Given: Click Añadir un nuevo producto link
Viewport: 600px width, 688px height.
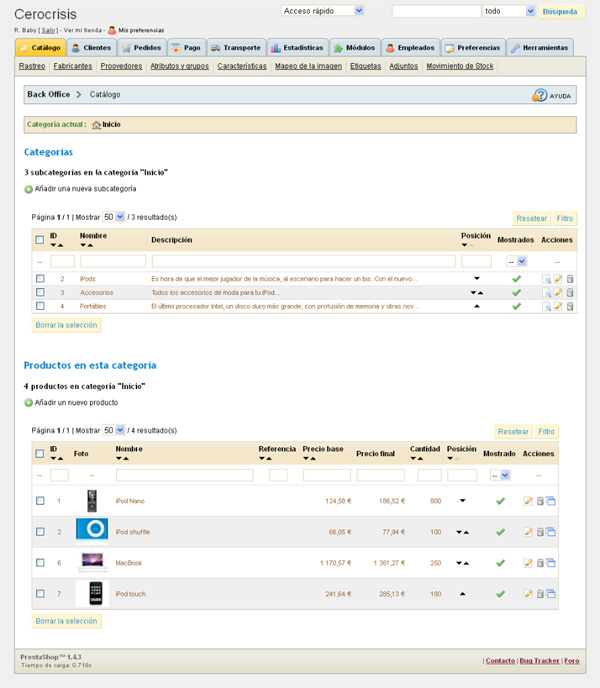Looking at the screenshot, I should (x=76, y=403).
